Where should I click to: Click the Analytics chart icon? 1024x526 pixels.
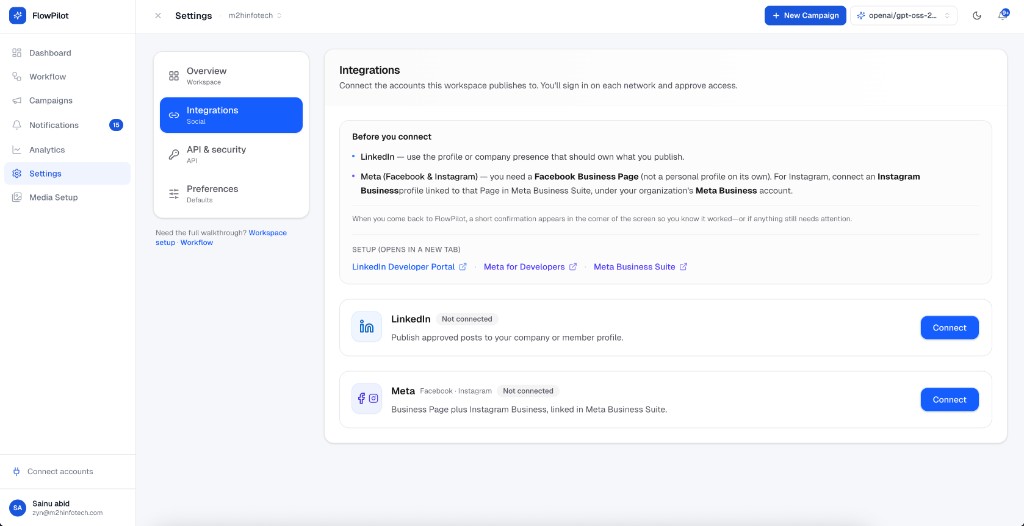tap(17, 150)
